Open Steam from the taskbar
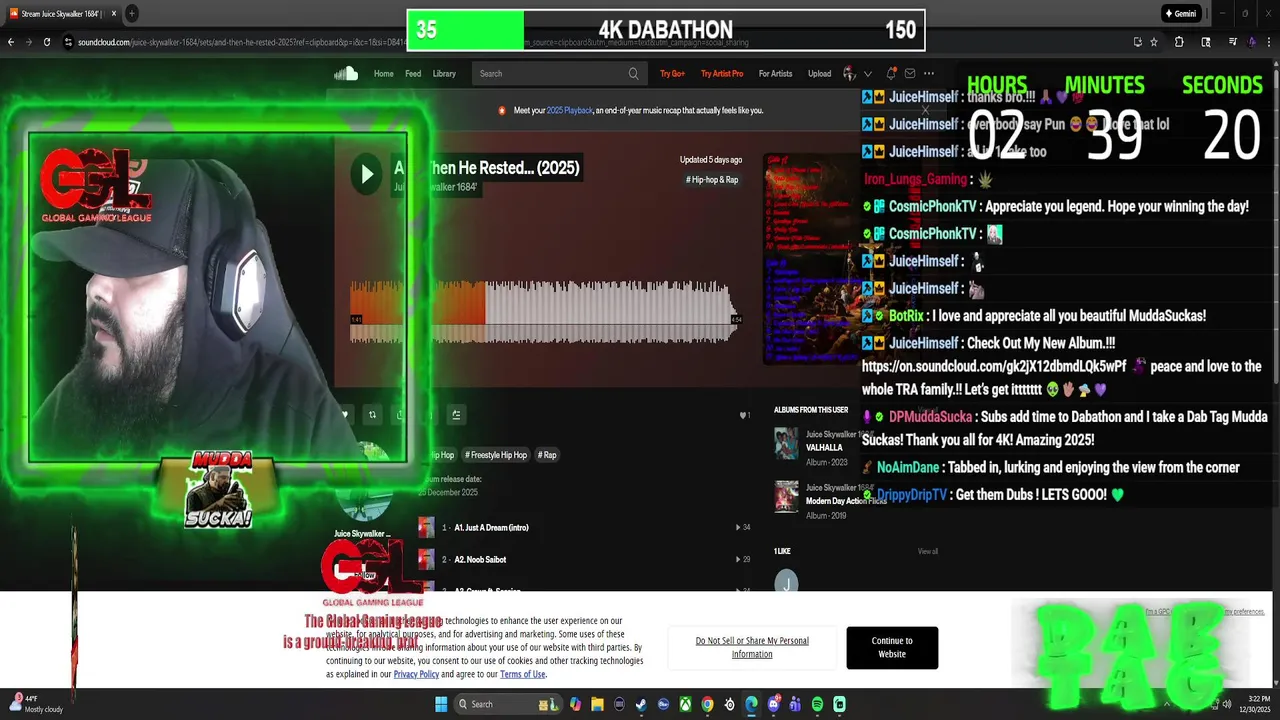 [x=641, y=704]
